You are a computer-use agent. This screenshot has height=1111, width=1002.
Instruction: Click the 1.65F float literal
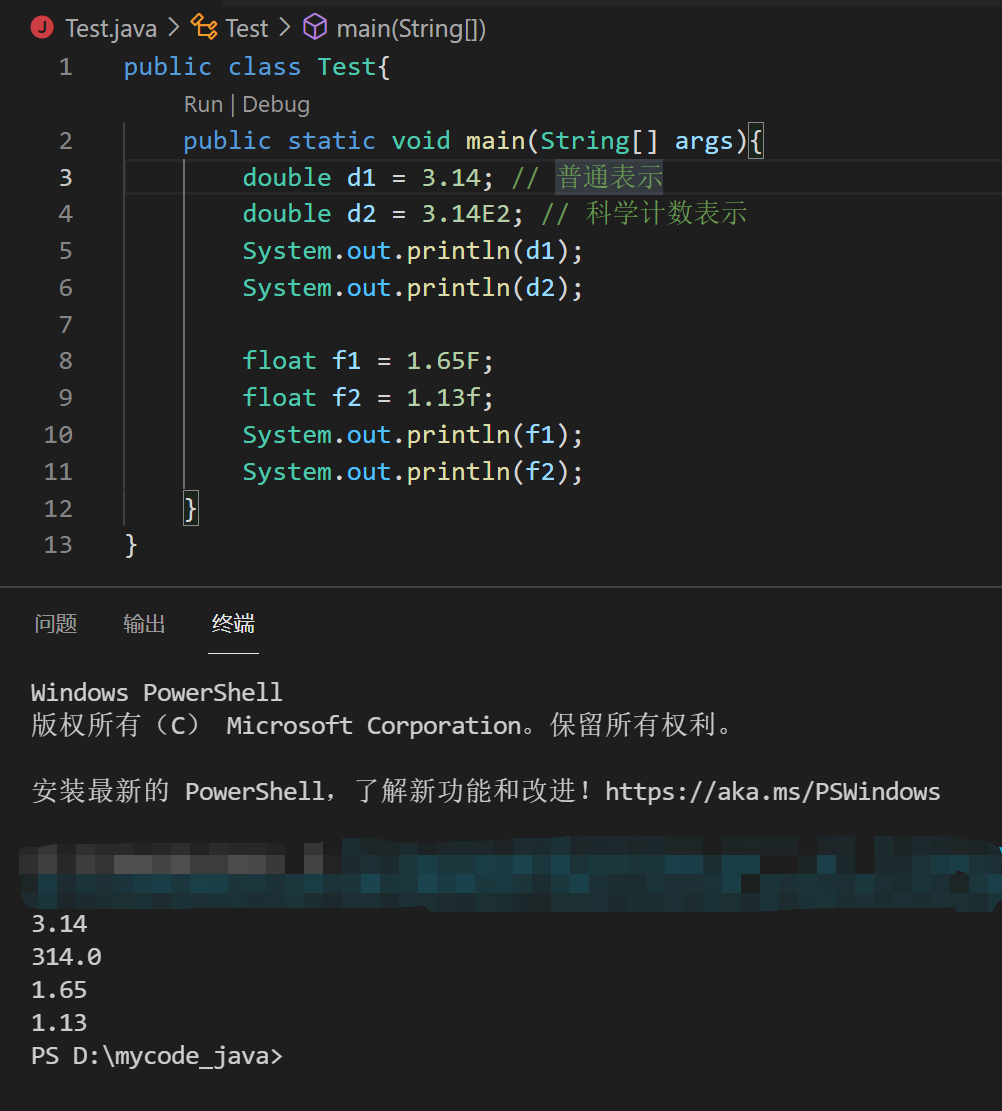444,361
